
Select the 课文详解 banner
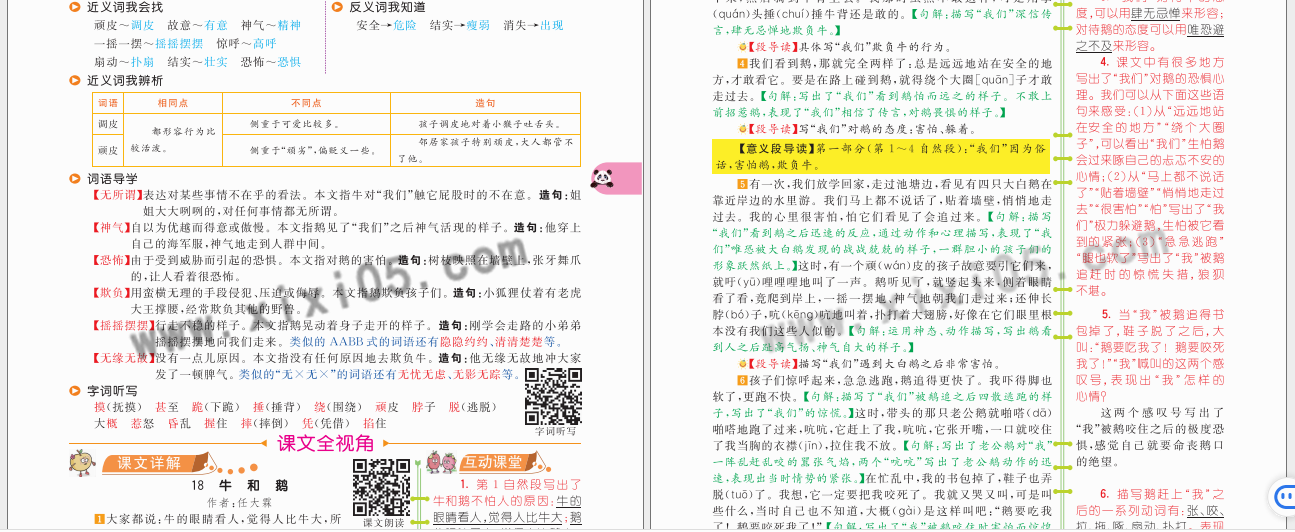click(x=150, y=463)
